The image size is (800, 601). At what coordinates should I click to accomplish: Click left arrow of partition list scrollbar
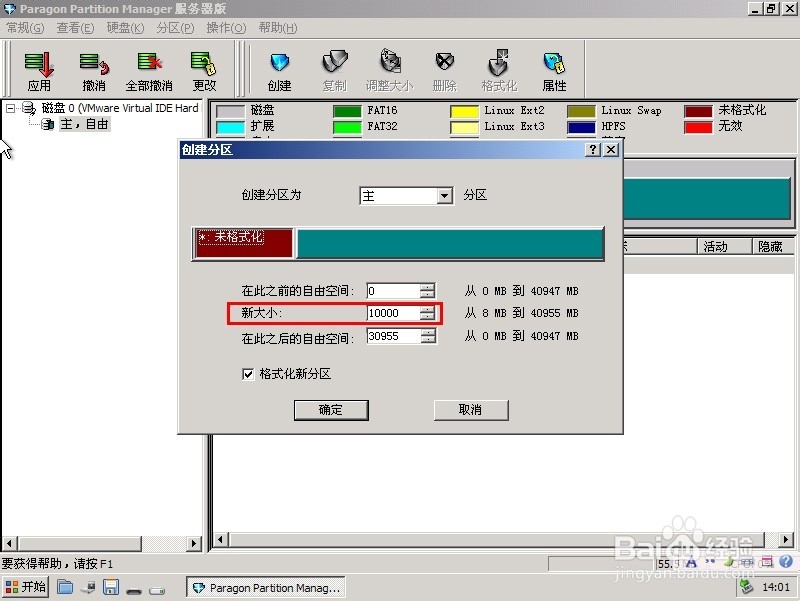(220, 539)
